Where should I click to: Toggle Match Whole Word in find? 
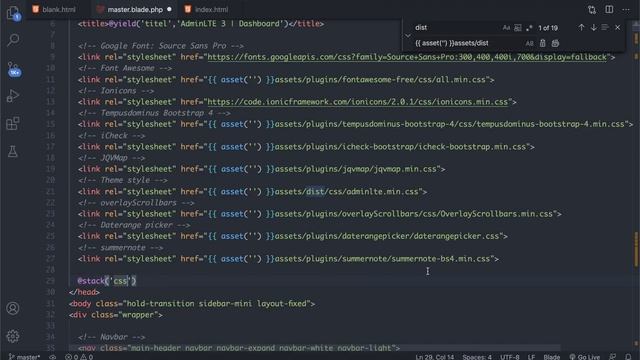(x=518, y=27)
